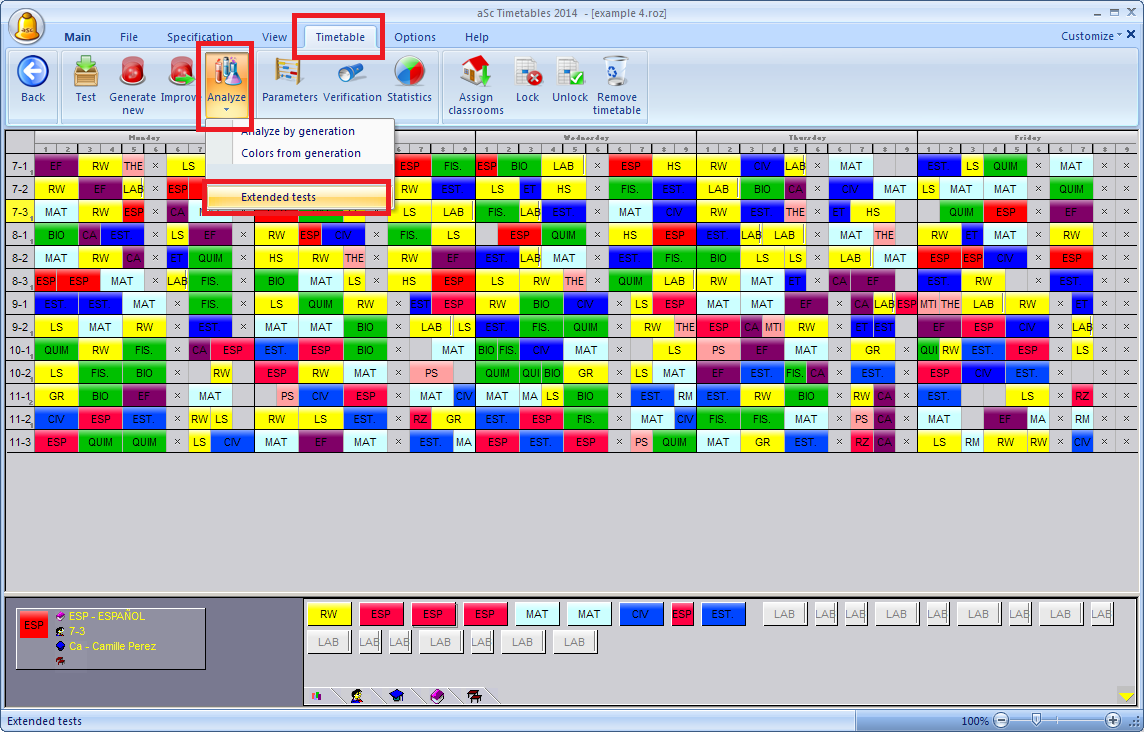
Task: Click yellow triangle expander in card panel
Action: pos(1126,696)
